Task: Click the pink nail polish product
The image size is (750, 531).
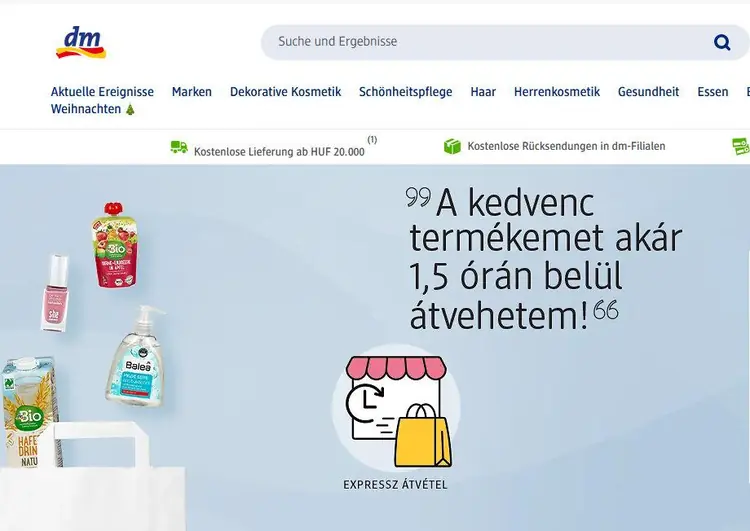Action: (x=55, y=293)
